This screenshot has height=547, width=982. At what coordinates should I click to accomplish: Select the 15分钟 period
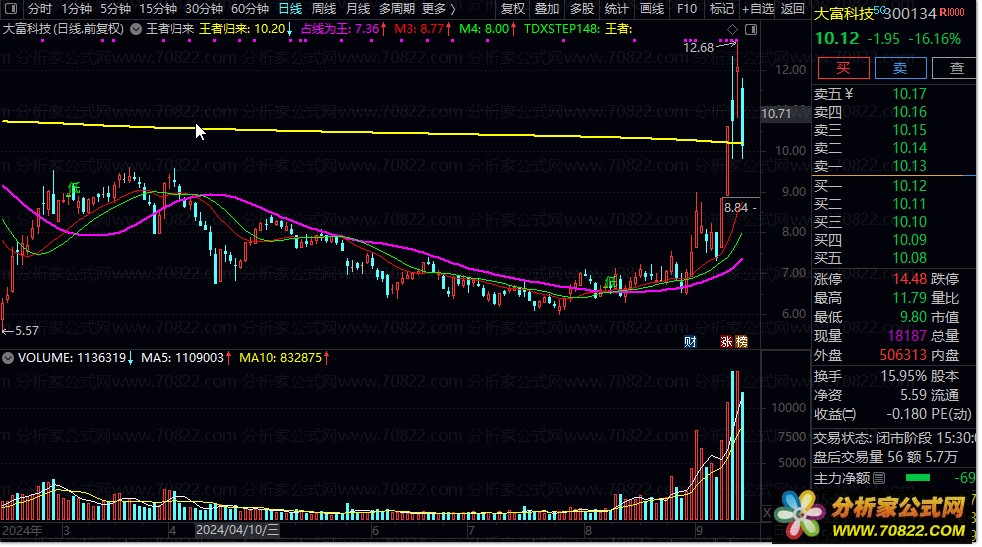click(x=158, y=9)
